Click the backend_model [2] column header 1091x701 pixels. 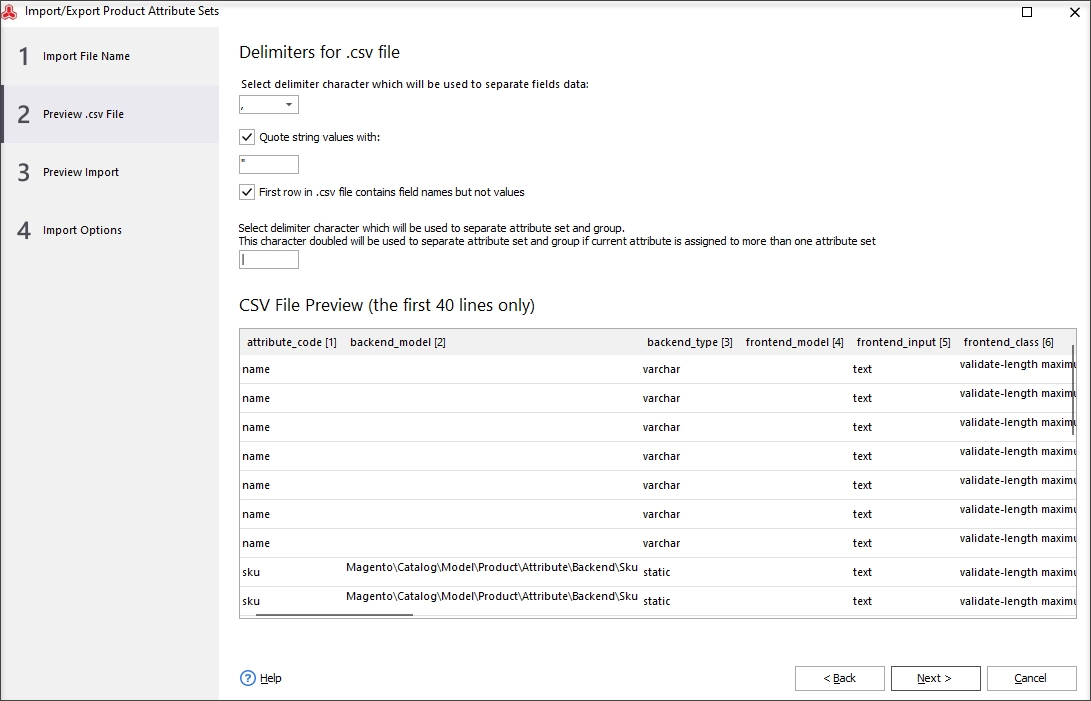tap(397, 342)
